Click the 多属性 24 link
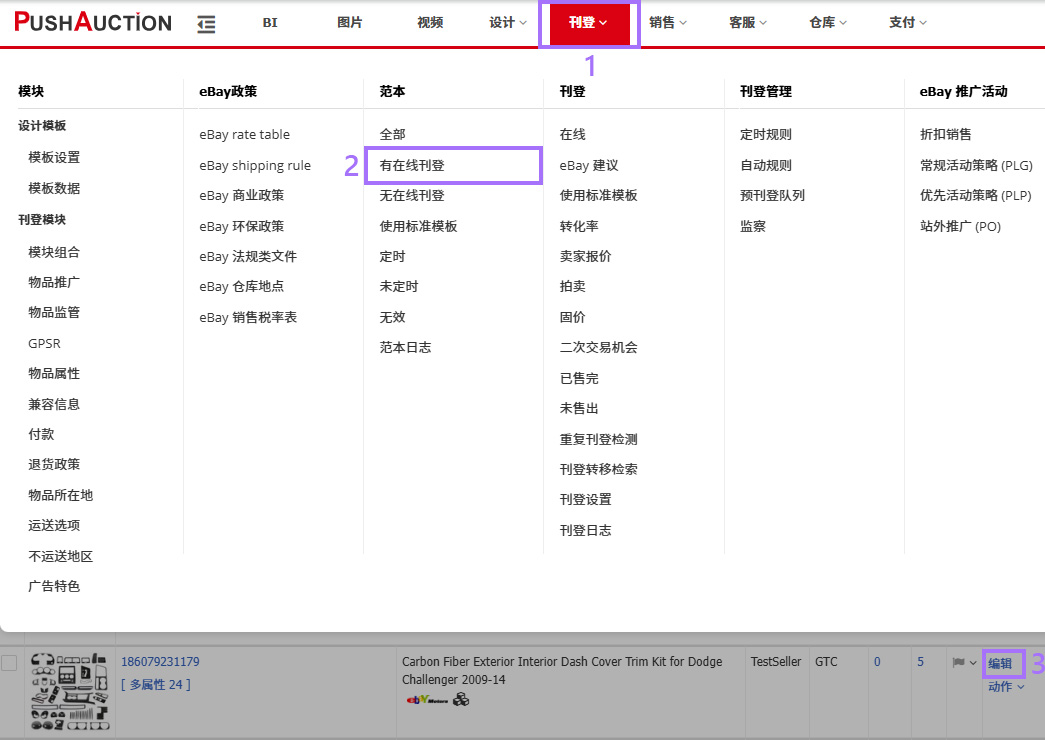This screenshot has width=1045, height=740. pos(155,684)
